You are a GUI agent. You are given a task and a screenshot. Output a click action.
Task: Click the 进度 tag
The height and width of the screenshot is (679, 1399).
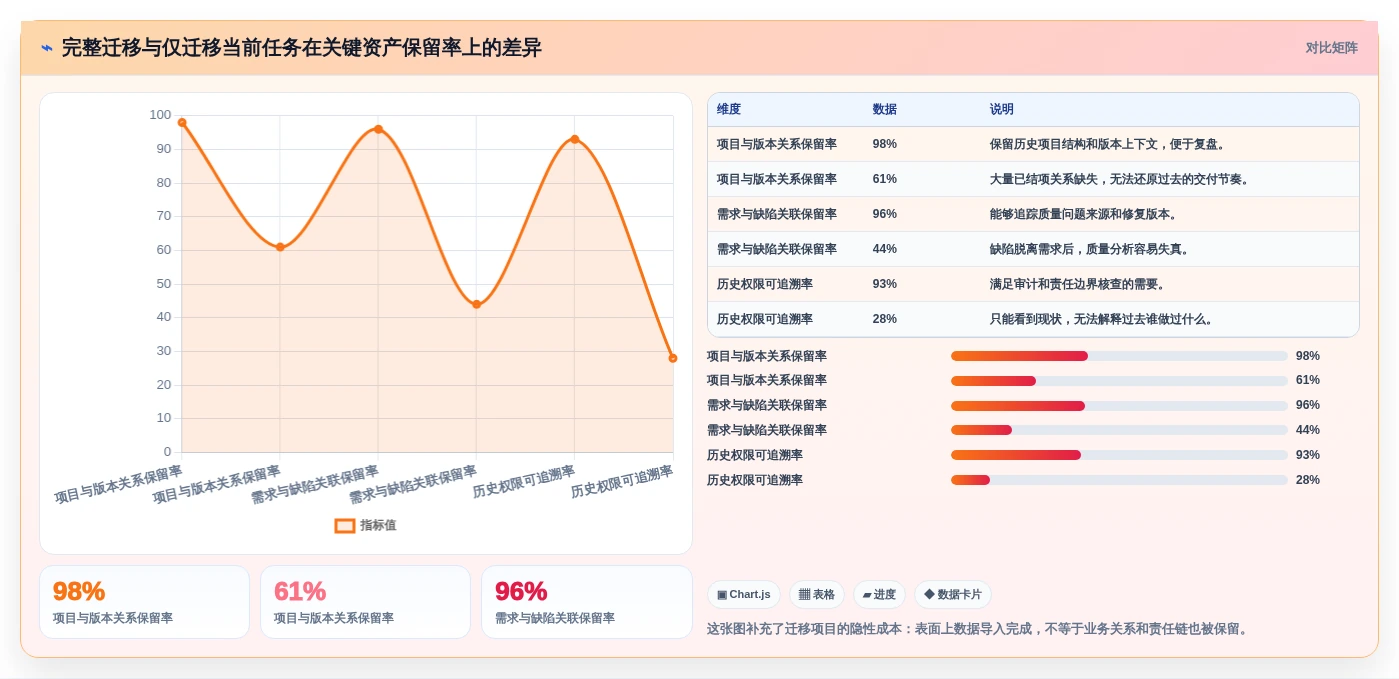[879, 594]
